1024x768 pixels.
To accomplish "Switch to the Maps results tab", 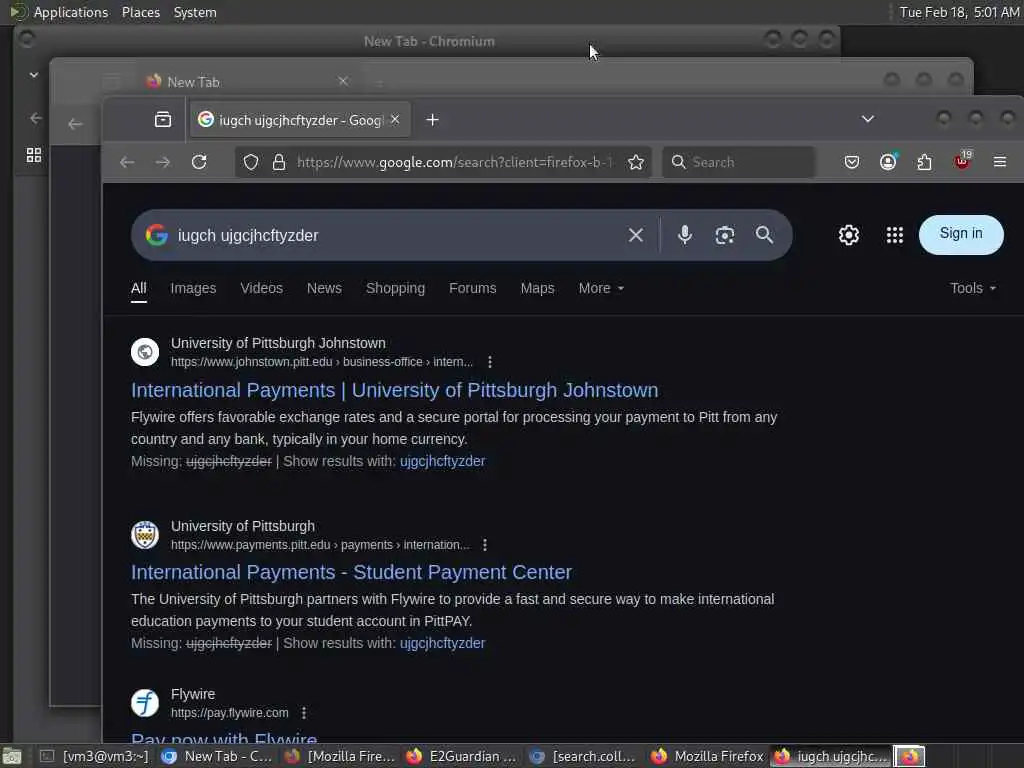I will coord(537,288).
